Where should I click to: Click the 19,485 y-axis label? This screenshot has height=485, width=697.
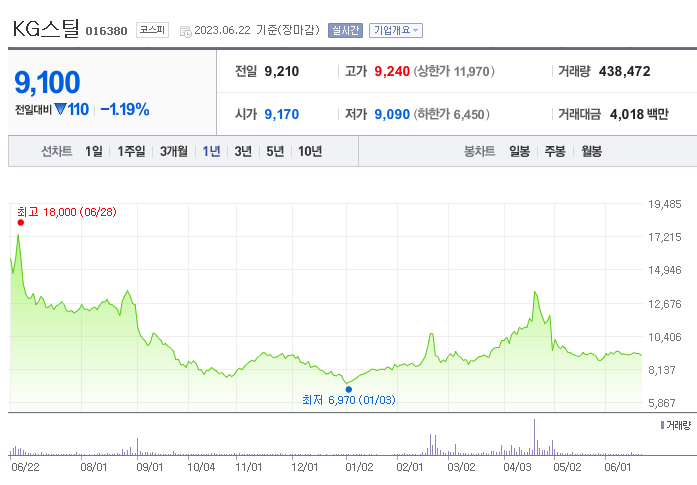[665, 204]
